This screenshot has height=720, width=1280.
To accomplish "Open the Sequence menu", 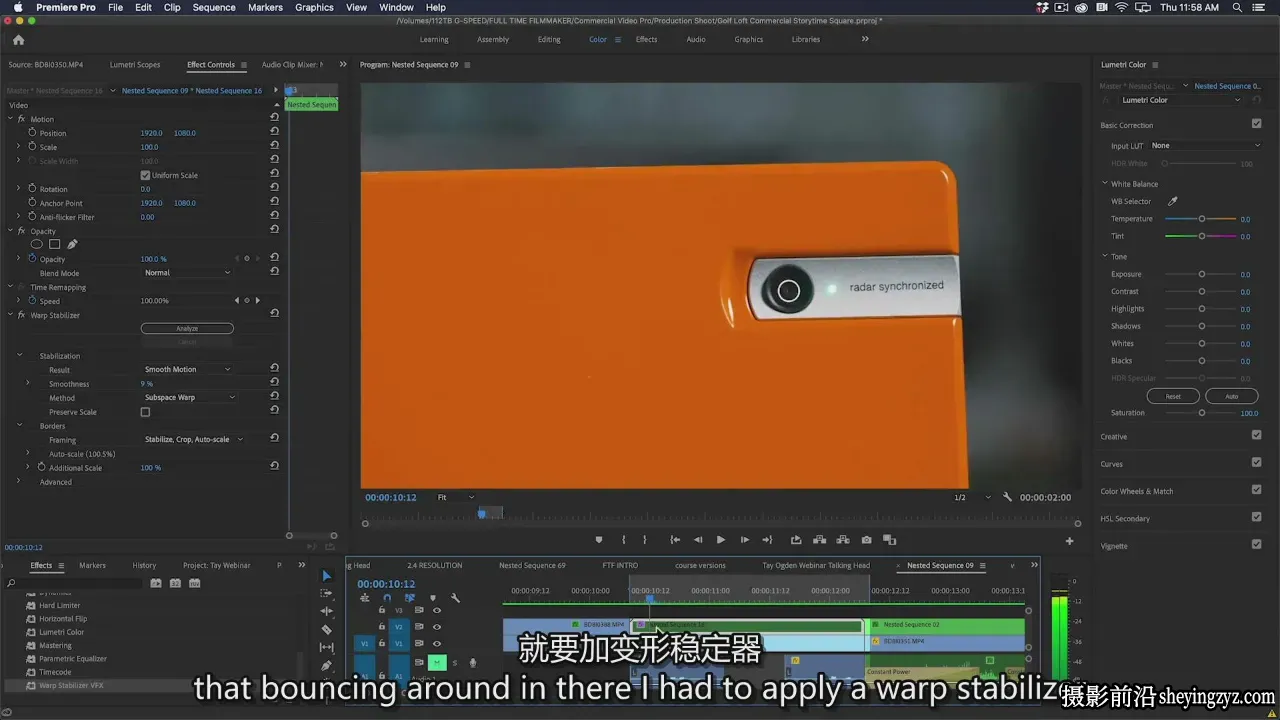I will pos(214,7).
